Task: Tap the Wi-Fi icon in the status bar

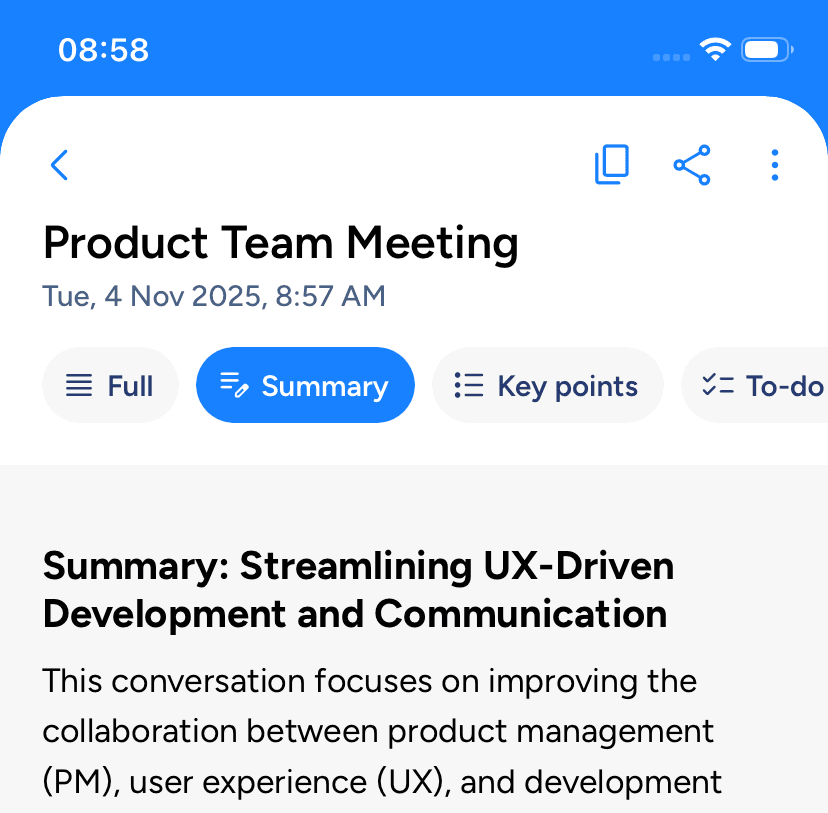Action: pos(715,50)
